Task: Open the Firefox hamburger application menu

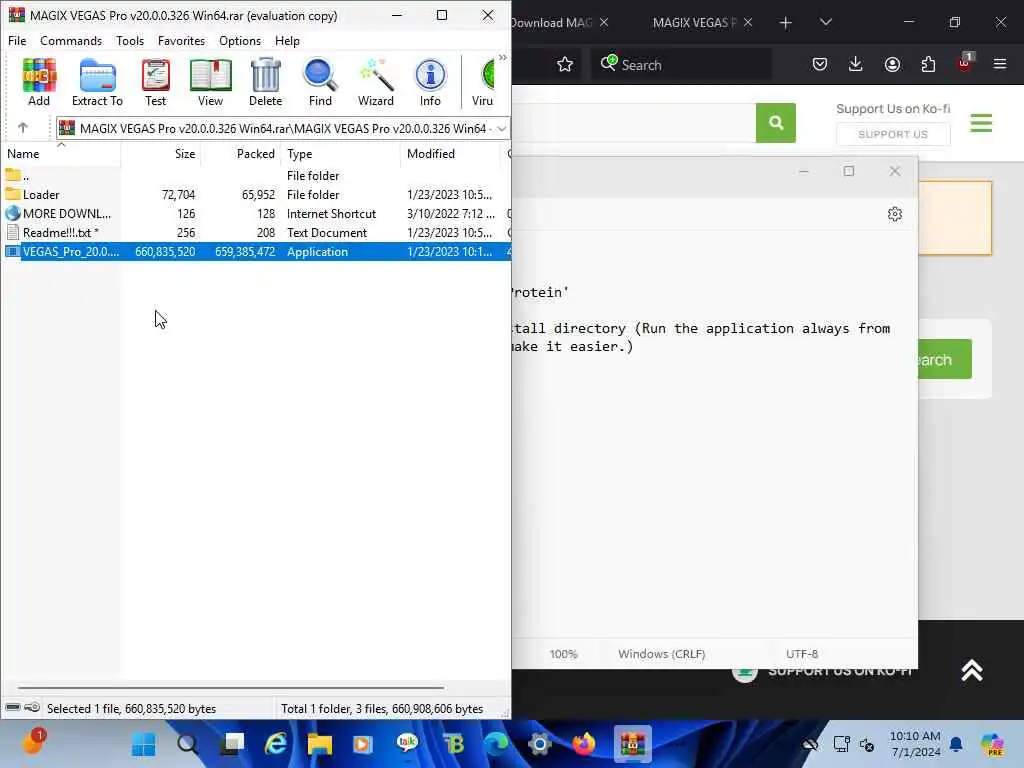Action: pyautogui.click(x=1000, y=64)
